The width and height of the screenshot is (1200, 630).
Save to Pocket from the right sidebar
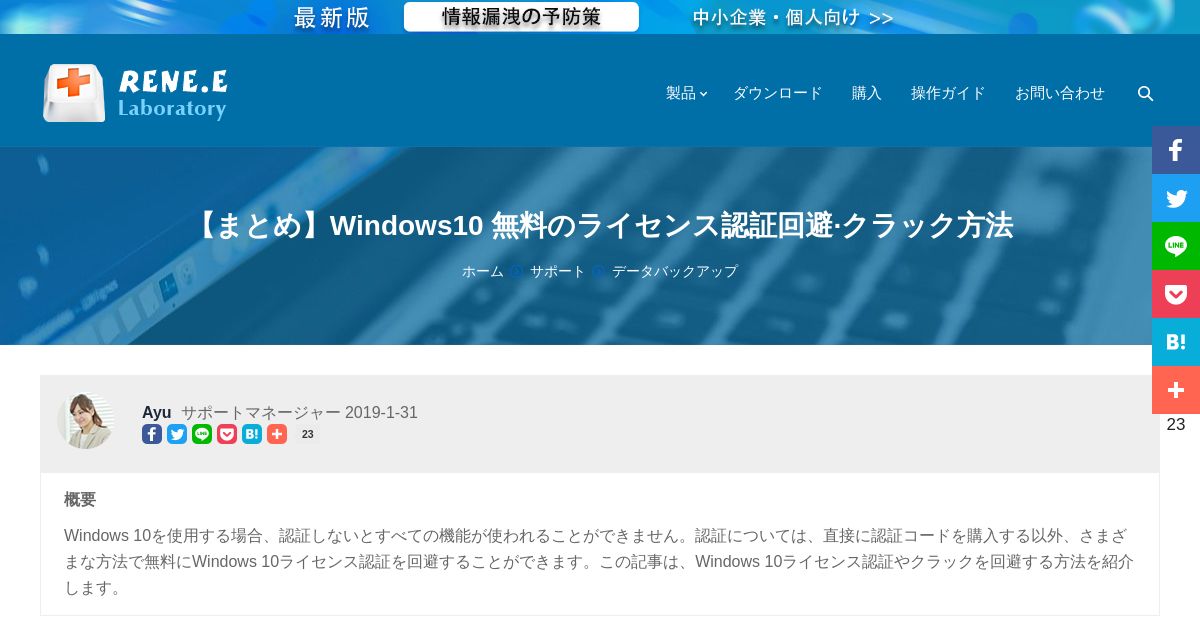click(1176, 294)
